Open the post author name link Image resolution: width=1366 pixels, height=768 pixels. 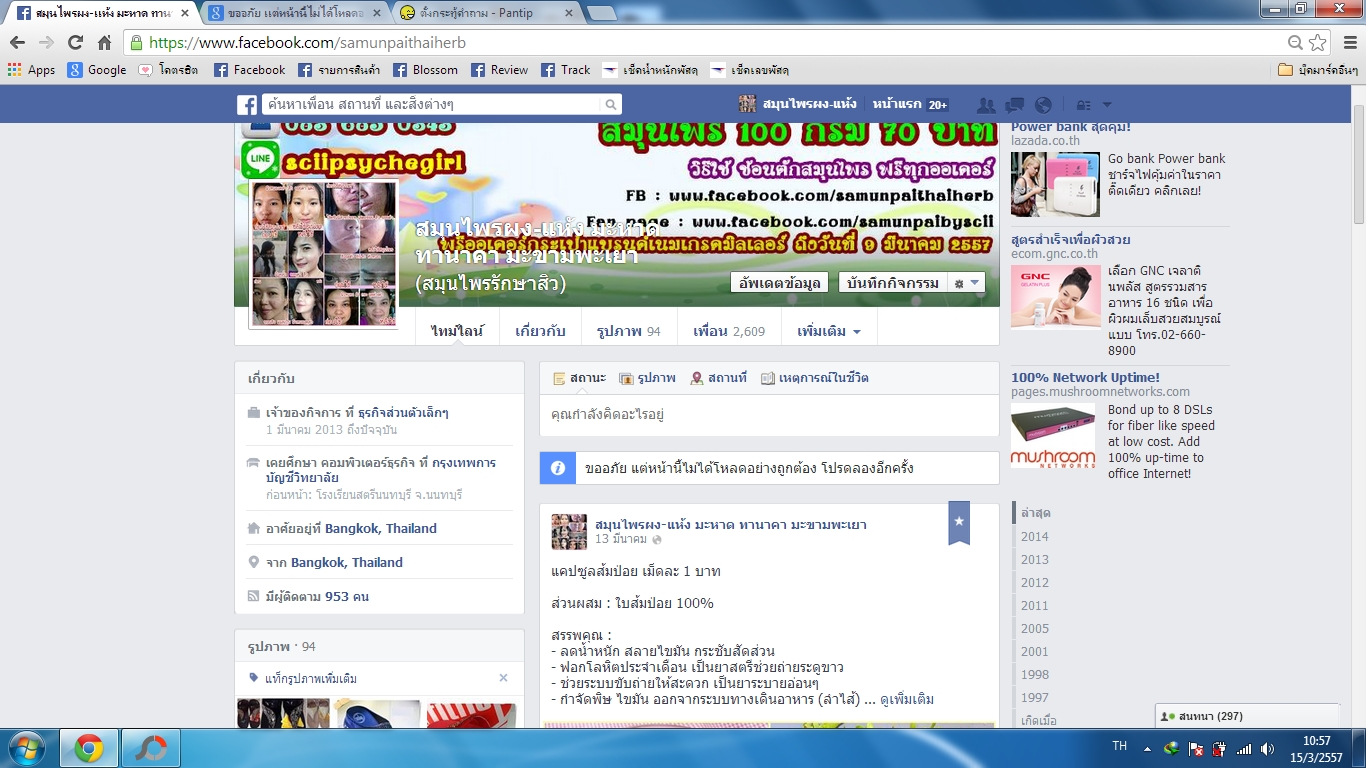coord(730,524)
